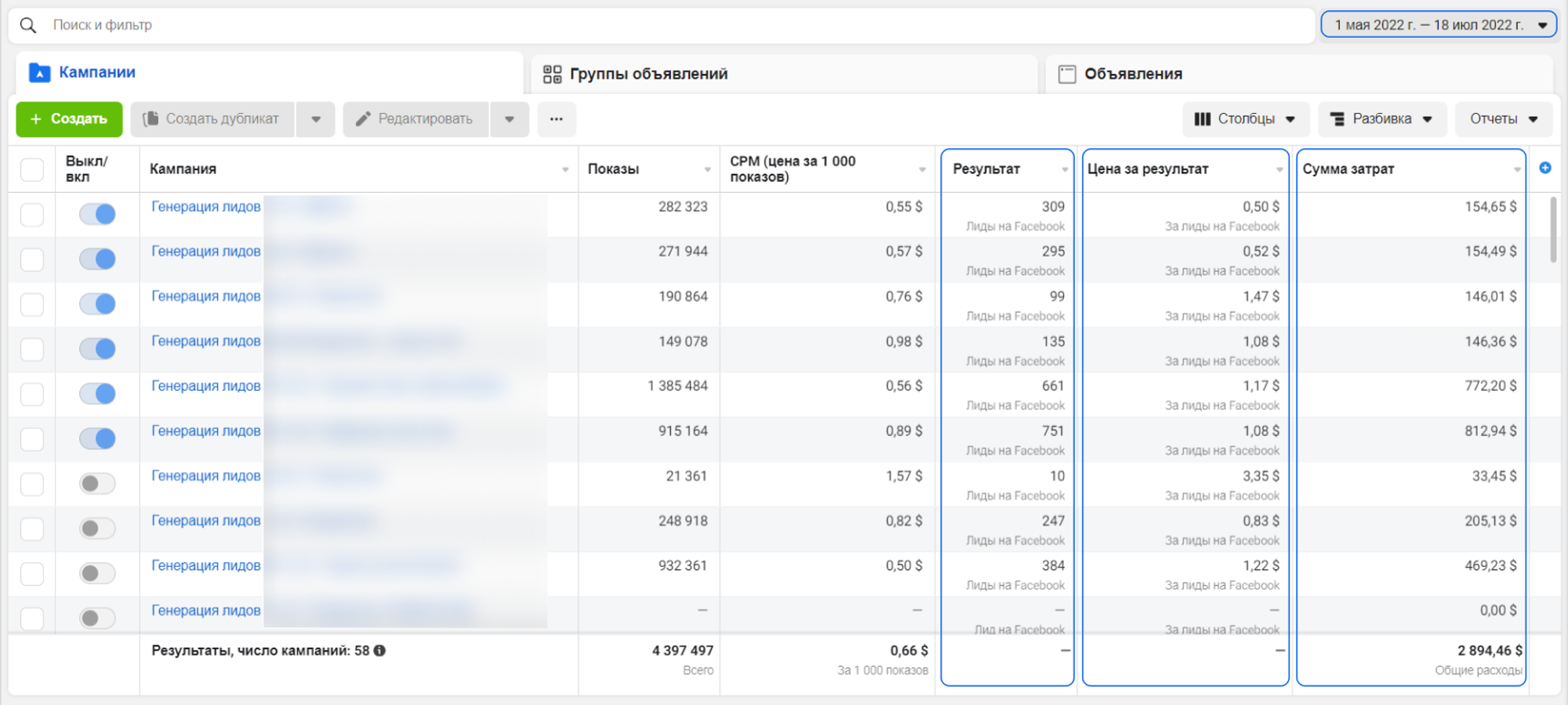
Task: Expand the arrow beside Создать дубликат
Action: [x=316, y=119]
